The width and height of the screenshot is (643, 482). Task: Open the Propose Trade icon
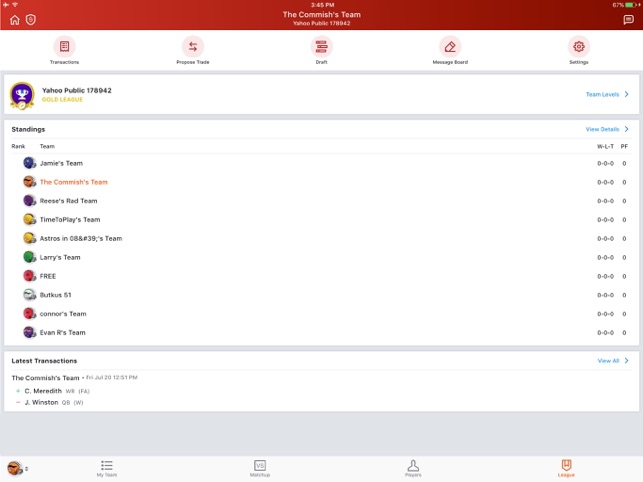point(193,46)
